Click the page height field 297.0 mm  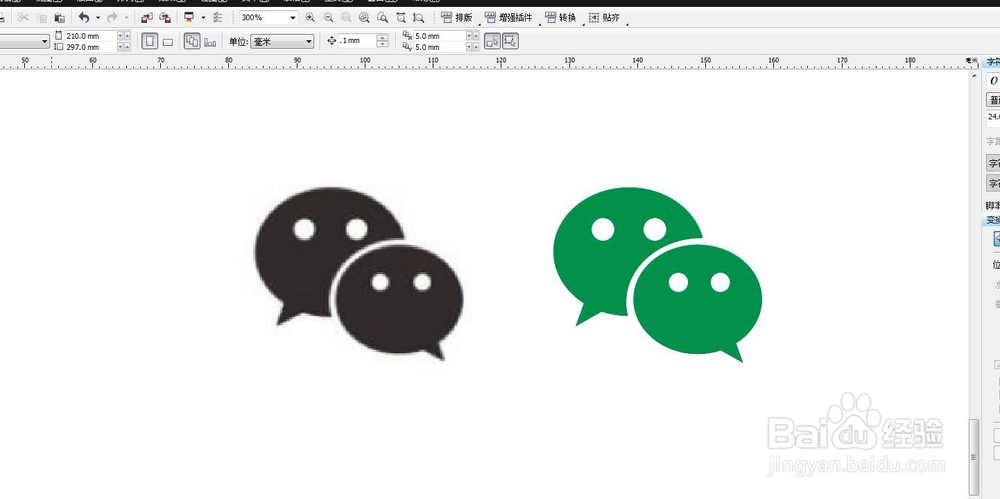pos(91,47)
